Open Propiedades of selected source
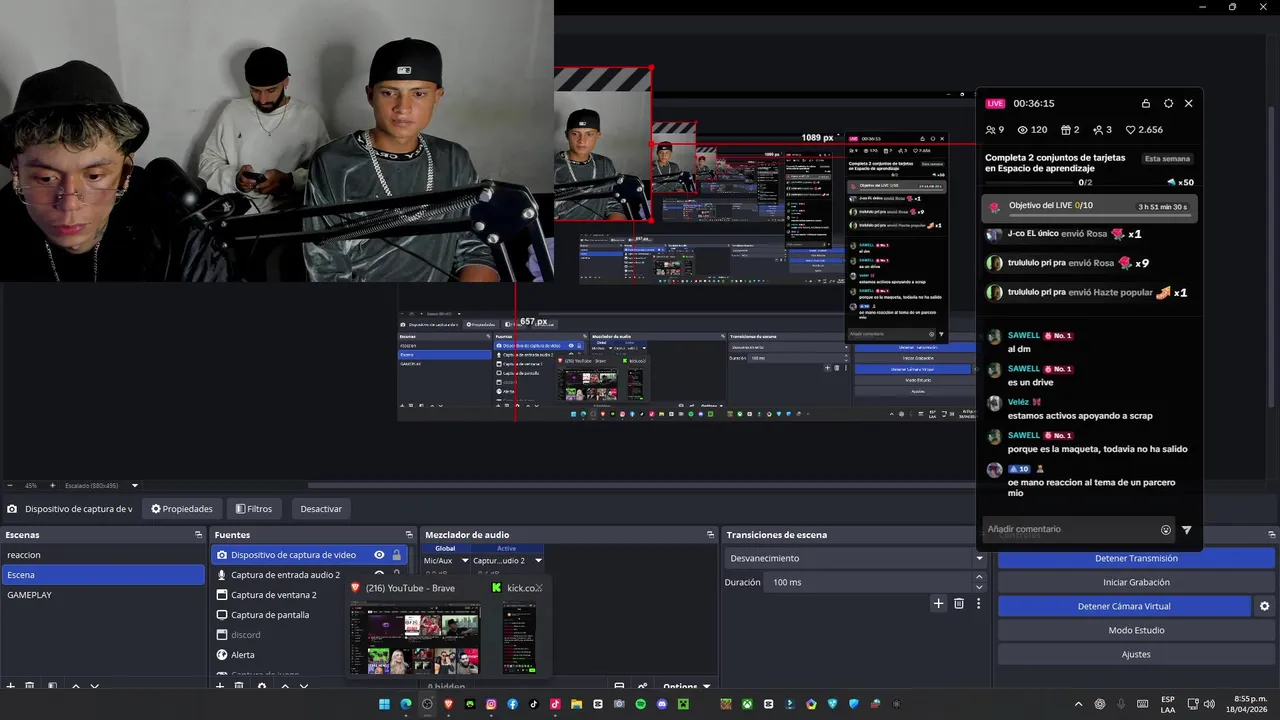 coord(182,509)
